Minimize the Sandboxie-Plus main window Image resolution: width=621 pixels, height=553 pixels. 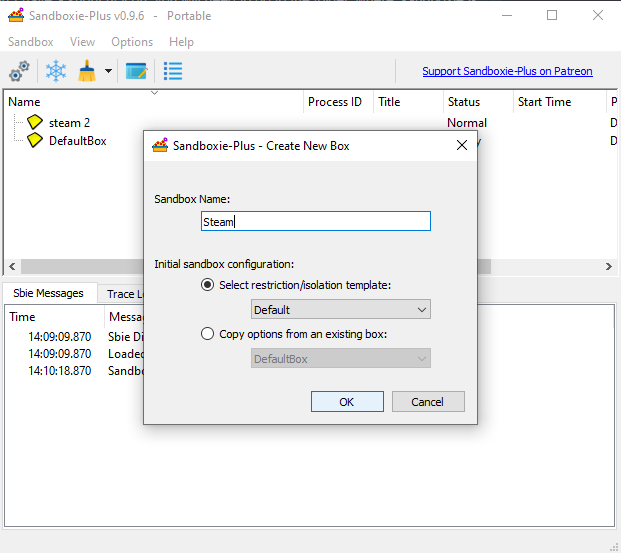(x=507, y=15)
